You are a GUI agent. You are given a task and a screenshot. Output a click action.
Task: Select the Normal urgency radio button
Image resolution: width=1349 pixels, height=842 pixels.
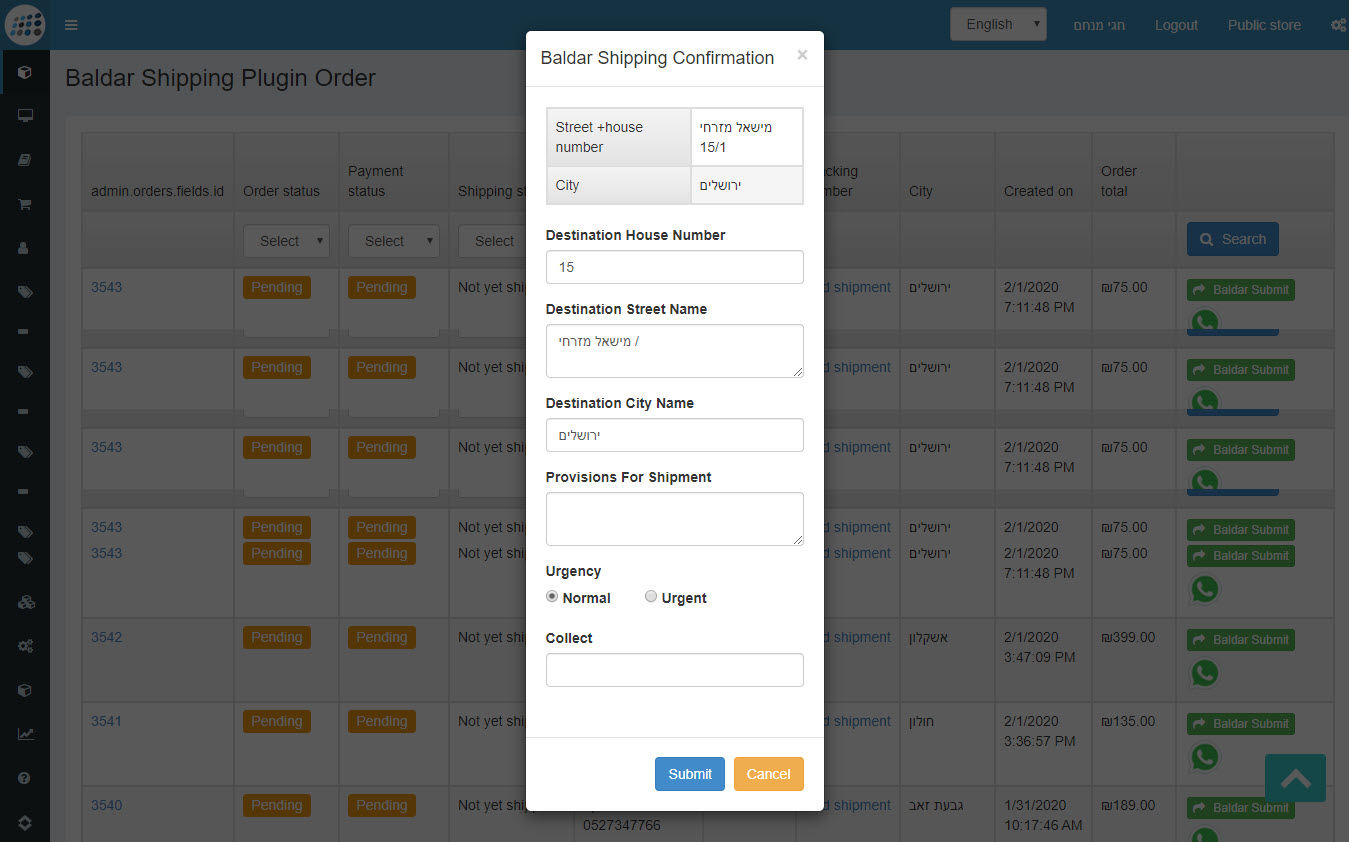pyautogui.click(x=552, y=596)
